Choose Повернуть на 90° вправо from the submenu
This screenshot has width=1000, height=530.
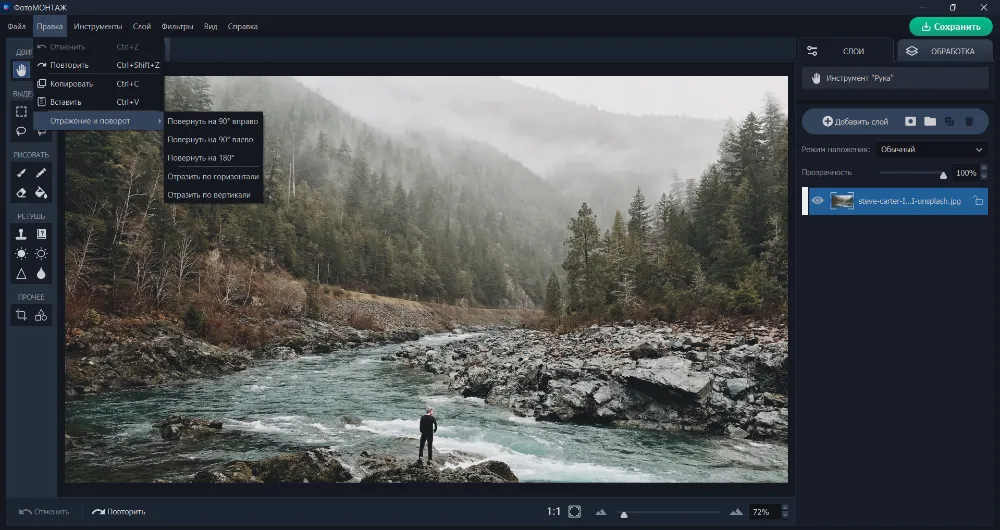212,121
